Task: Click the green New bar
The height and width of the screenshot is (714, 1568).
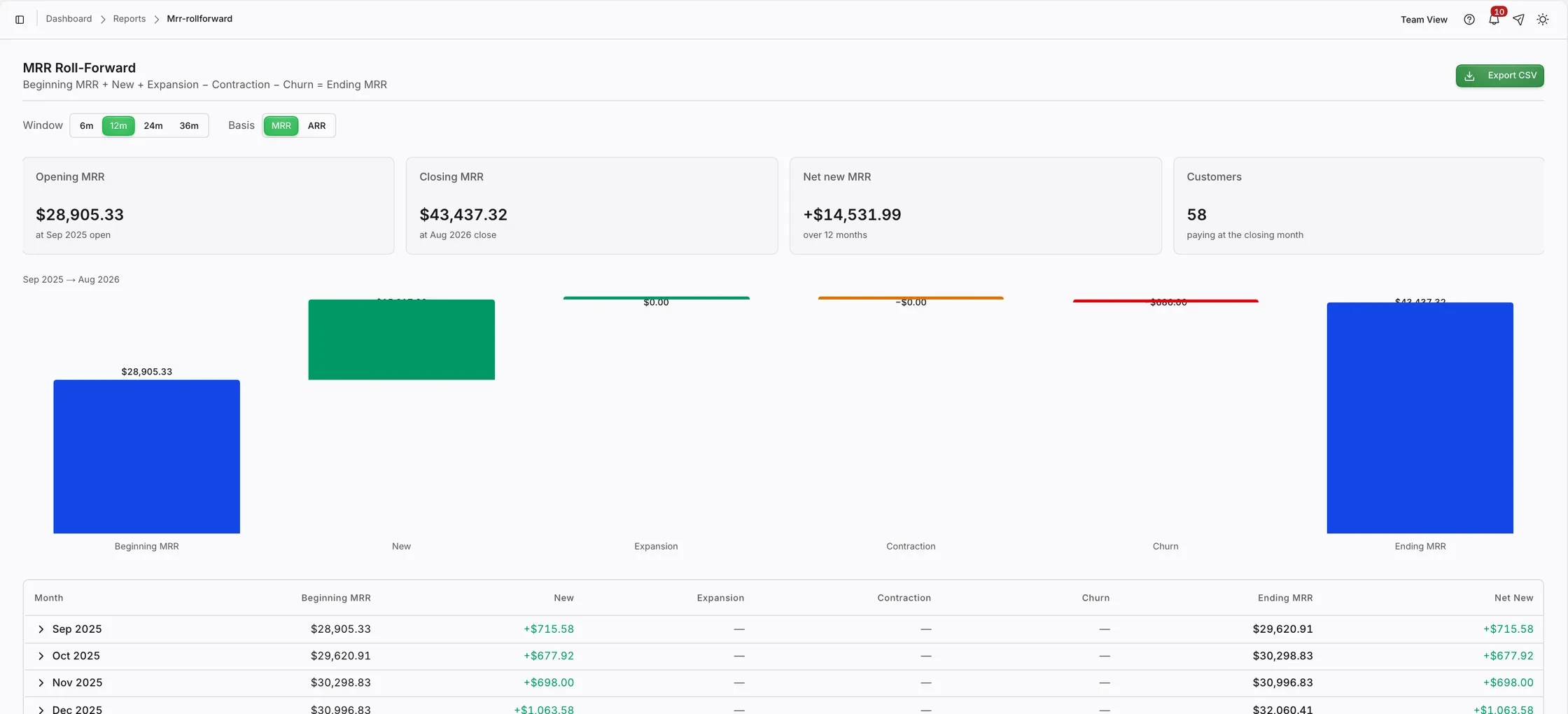Action: pos(401,339)
